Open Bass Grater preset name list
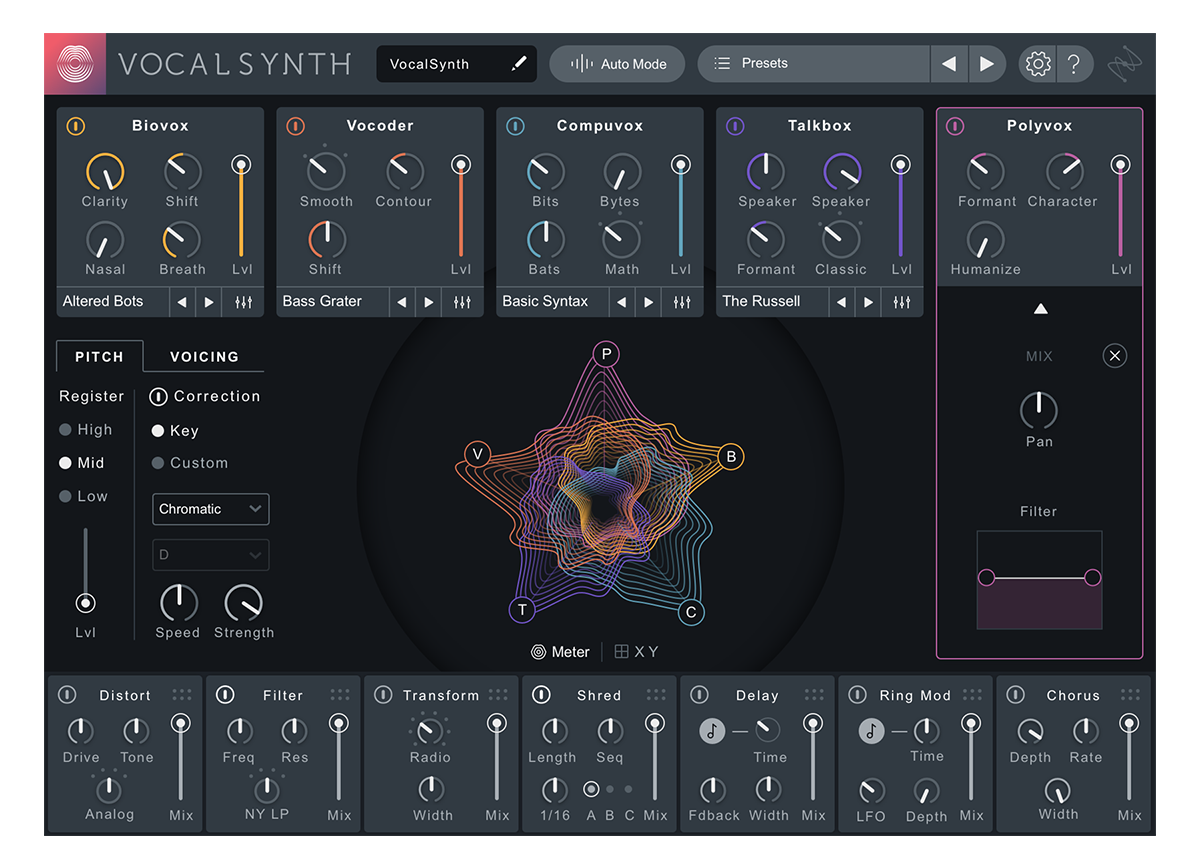This screenshot has width=1200, height=867. point(333,302)
